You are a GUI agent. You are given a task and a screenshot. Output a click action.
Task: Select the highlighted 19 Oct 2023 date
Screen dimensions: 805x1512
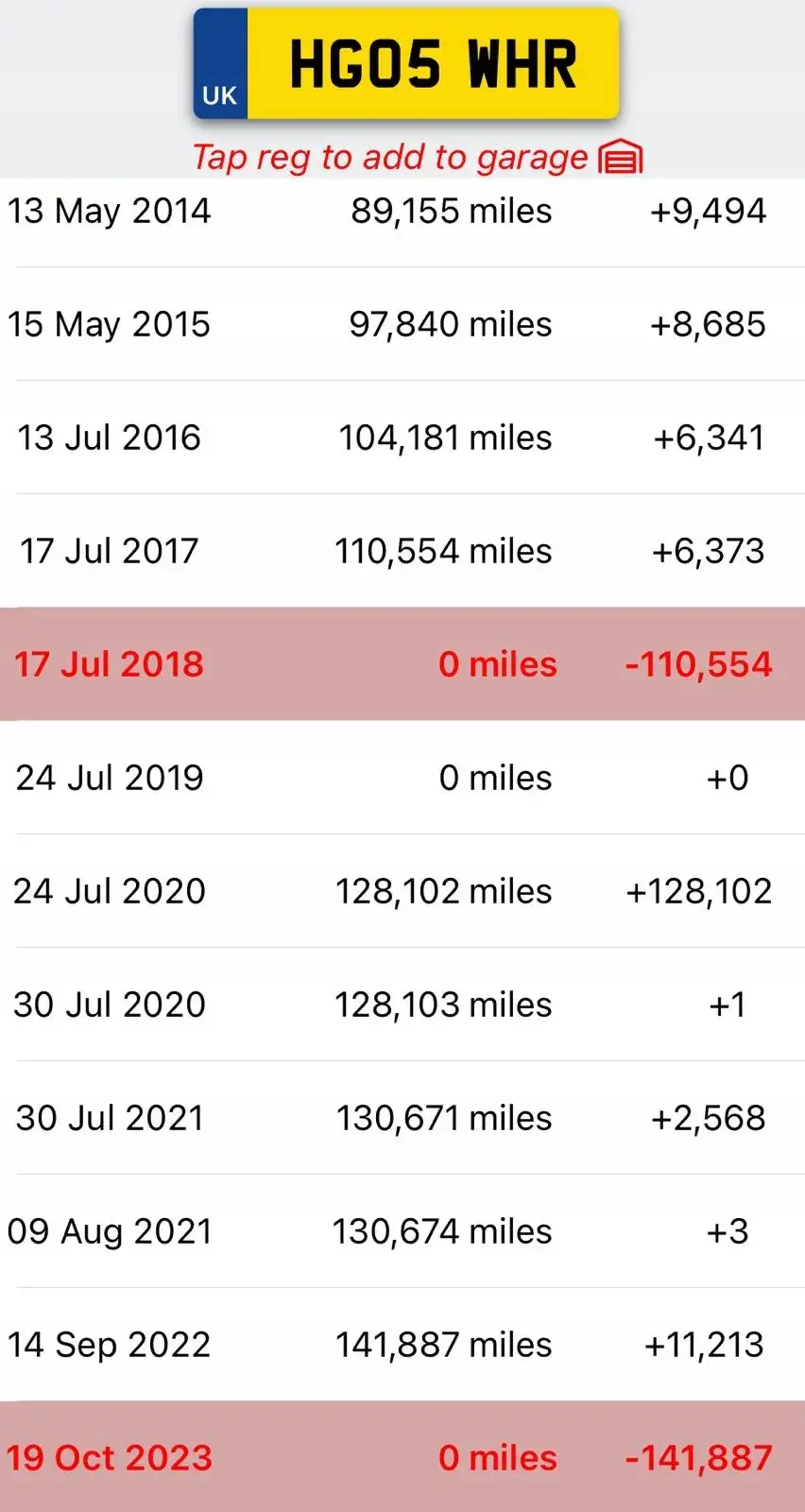click(x=109, y=1458)
